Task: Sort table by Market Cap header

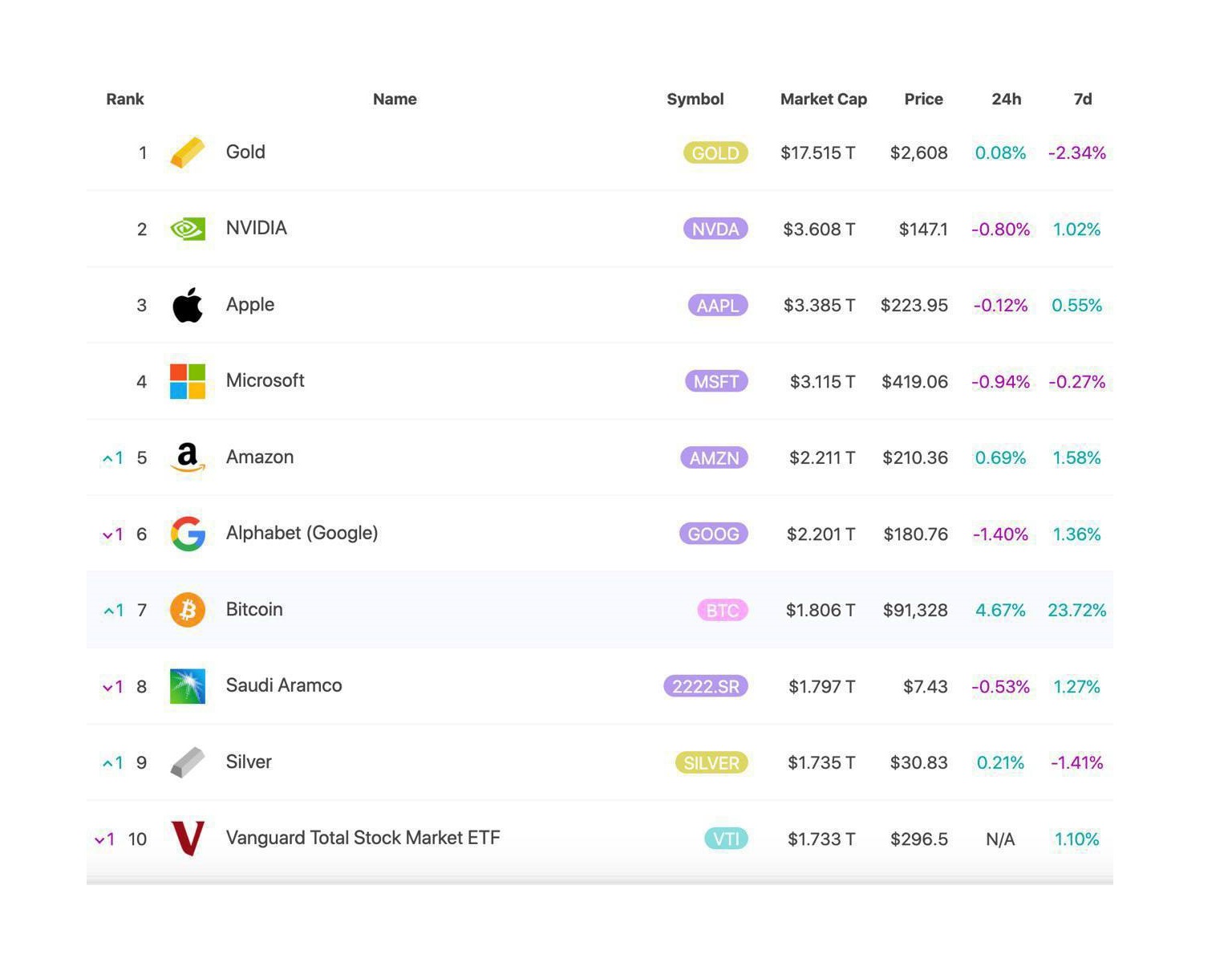Action: tap(823, 99)
